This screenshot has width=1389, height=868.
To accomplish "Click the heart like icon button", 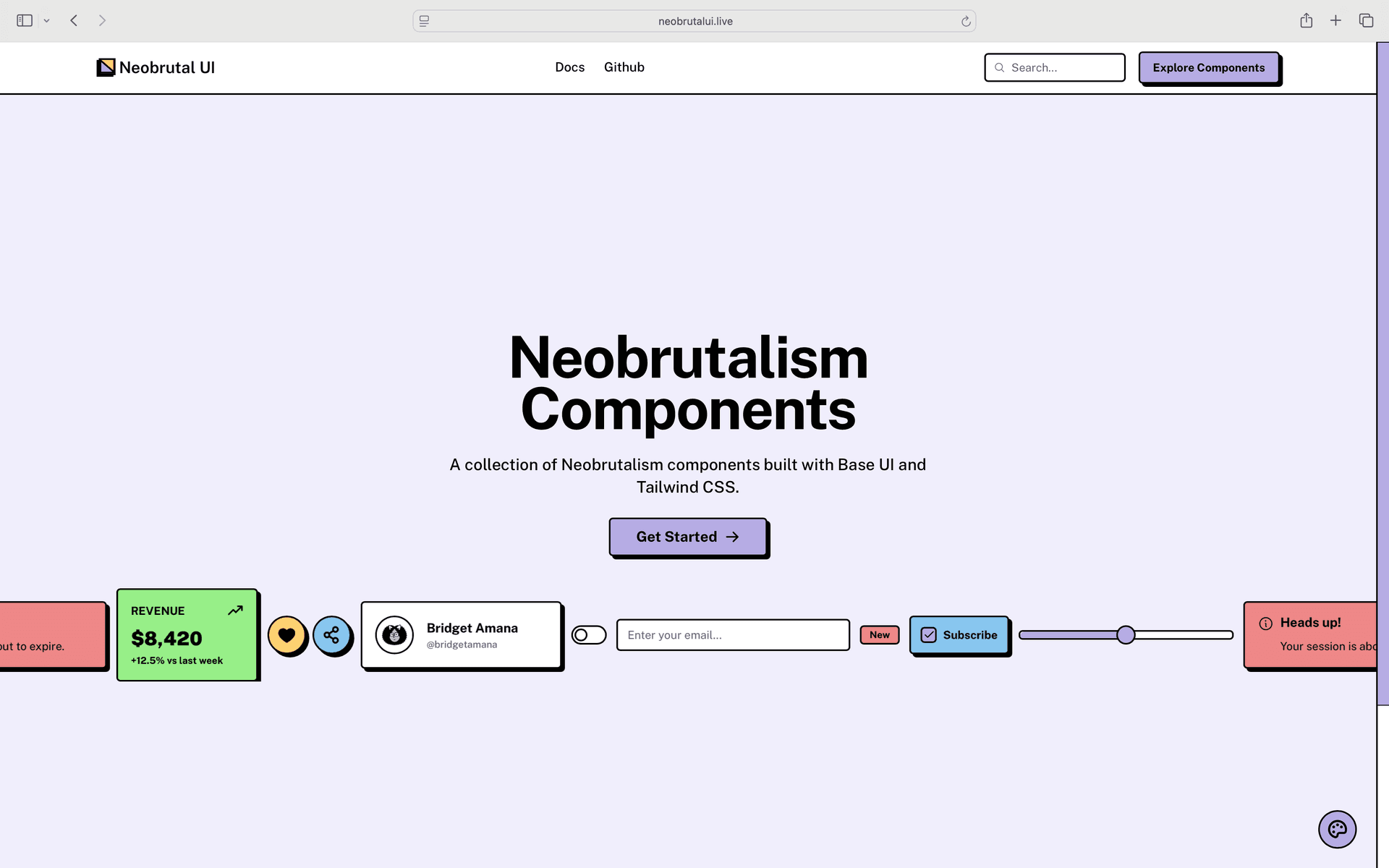I will point(286,635).
